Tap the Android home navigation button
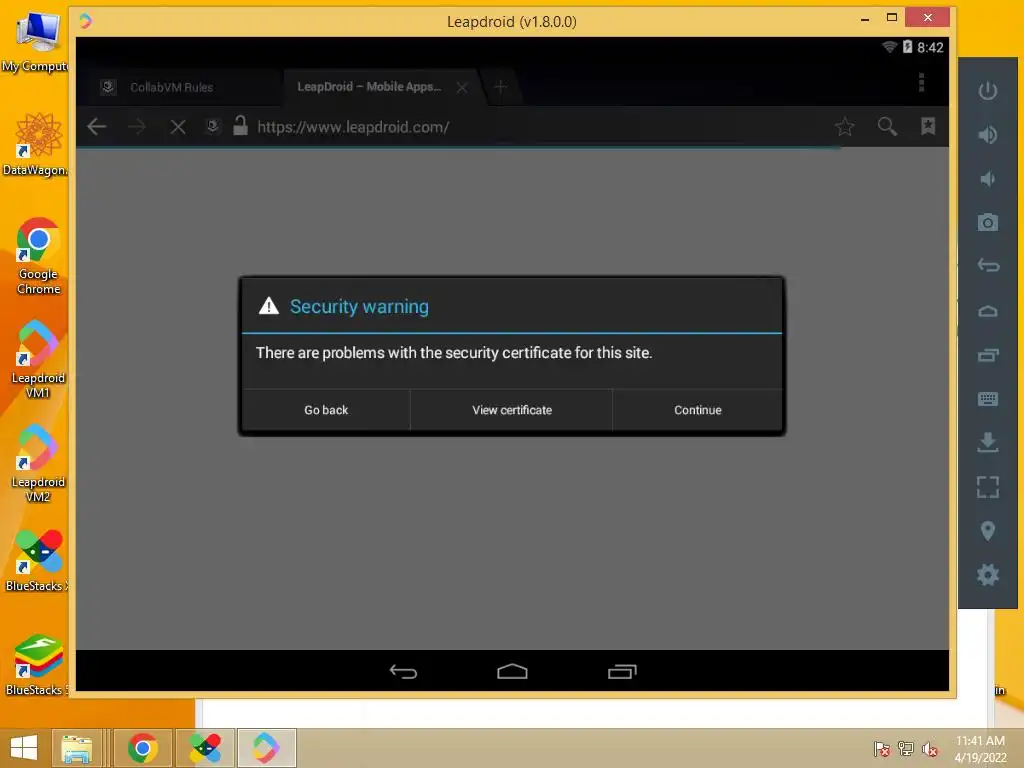This screenshot has height=768, width=1024. pyautogui.click(x=512, y=671)
